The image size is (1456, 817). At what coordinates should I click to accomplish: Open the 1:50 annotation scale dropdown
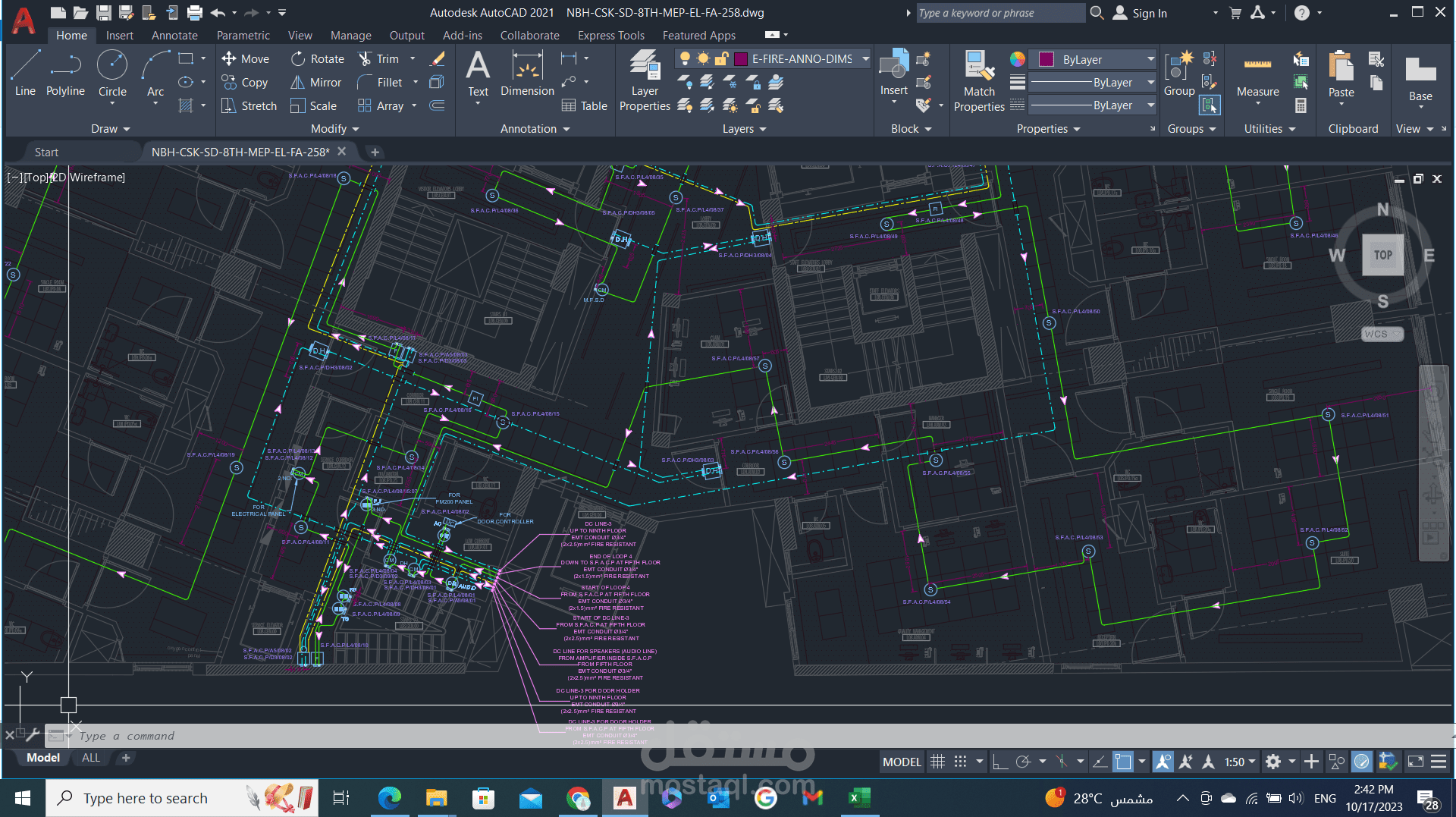1240,762
